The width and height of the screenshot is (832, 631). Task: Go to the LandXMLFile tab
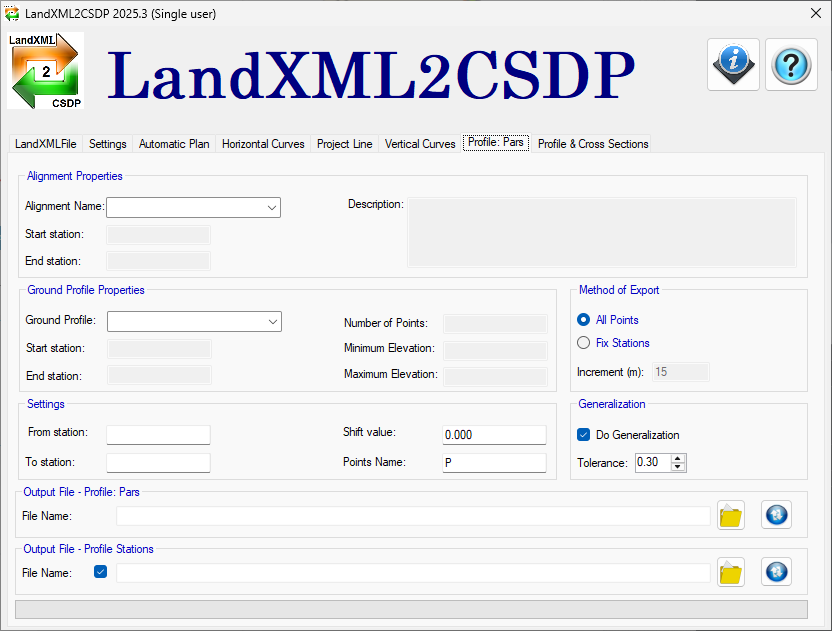46,144
